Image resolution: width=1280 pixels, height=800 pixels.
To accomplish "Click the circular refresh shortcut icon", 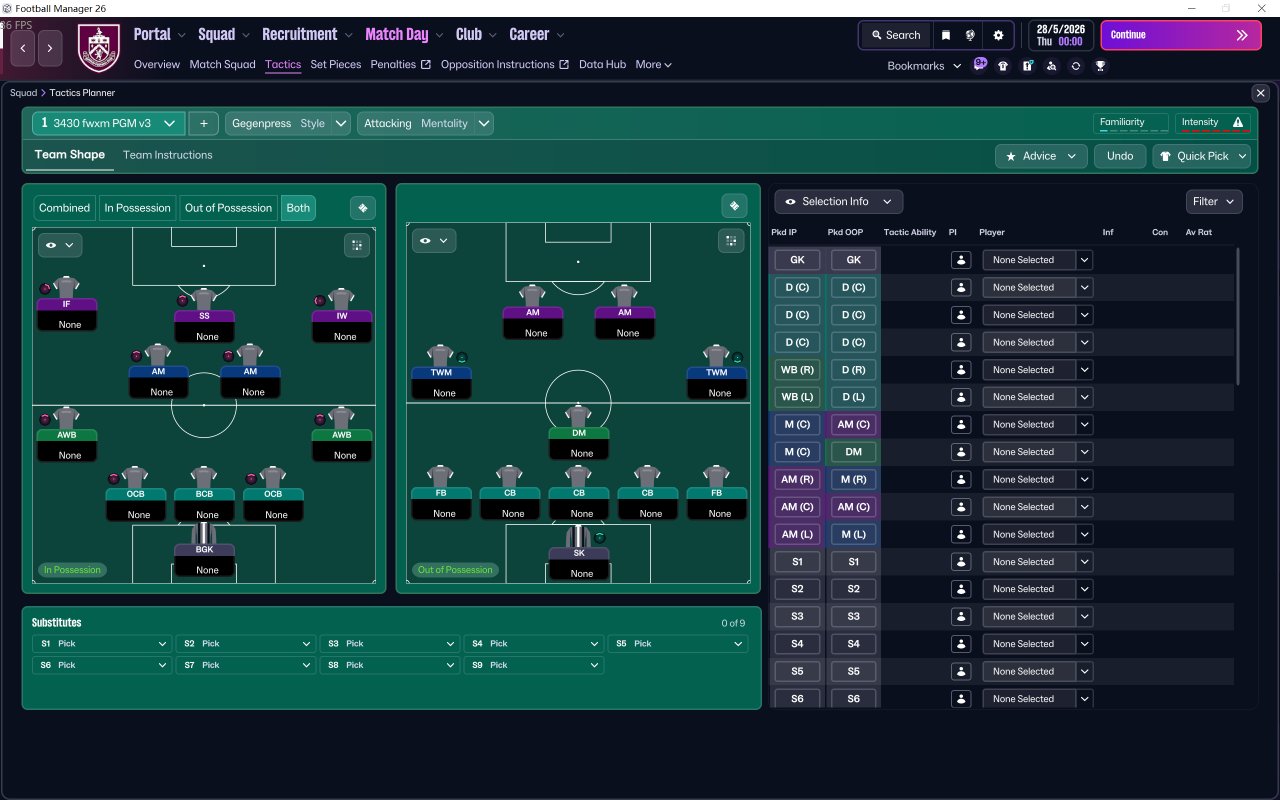I will tap(1076, 66).
